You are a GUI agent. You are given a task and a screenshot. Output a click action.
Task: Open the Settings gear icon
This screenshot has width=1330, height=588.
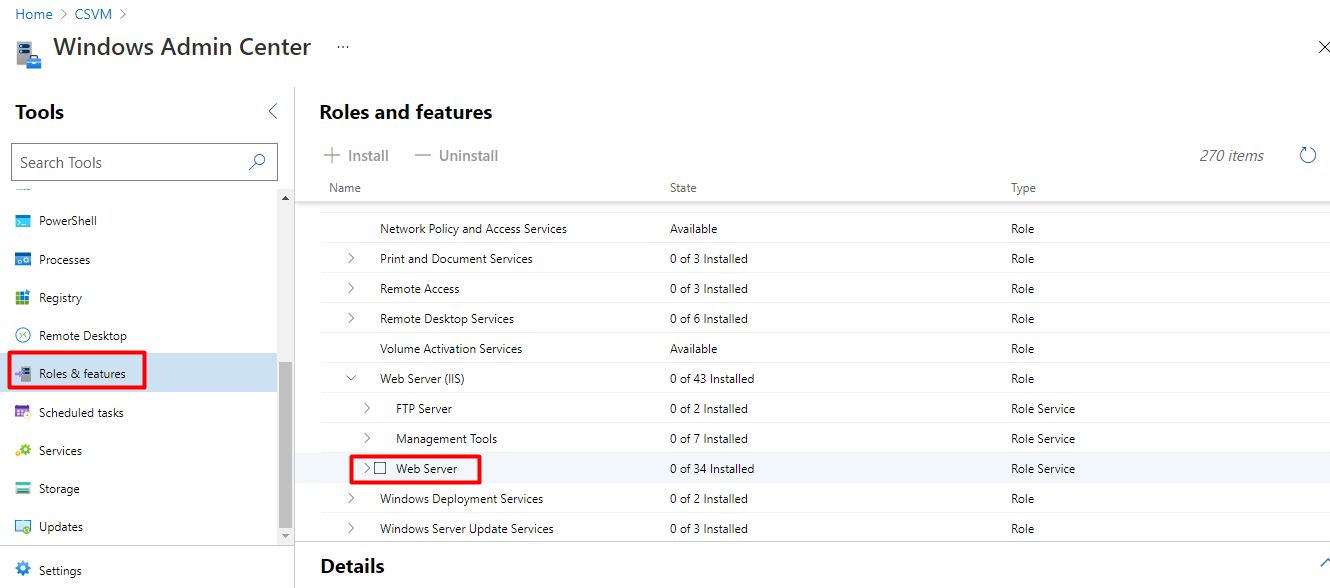(23, 570)
